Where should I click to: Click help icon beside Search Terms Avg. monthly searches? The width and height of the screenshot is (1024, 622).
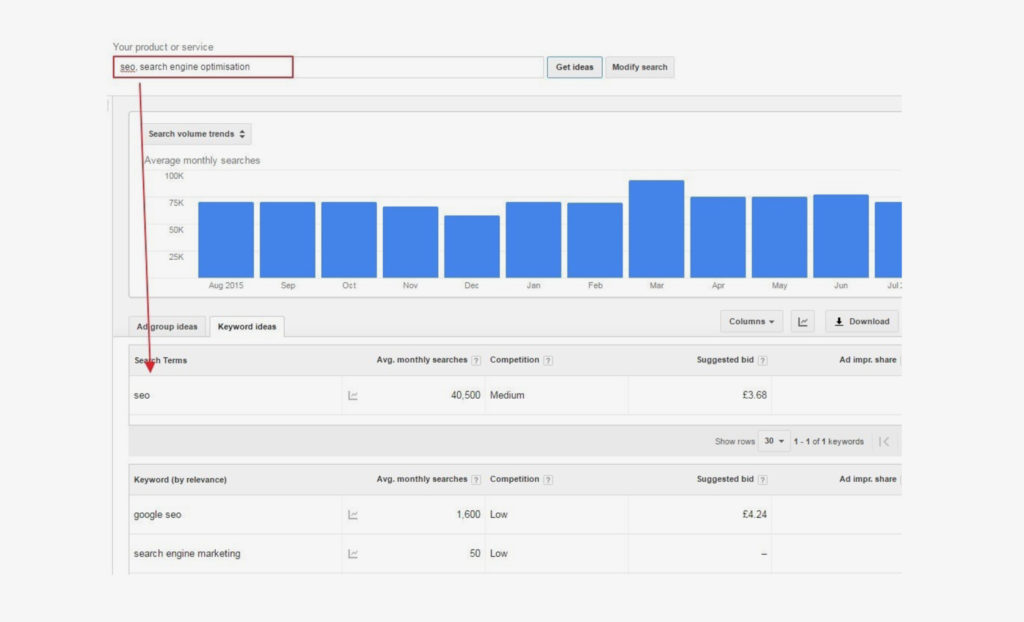(476, 361)
